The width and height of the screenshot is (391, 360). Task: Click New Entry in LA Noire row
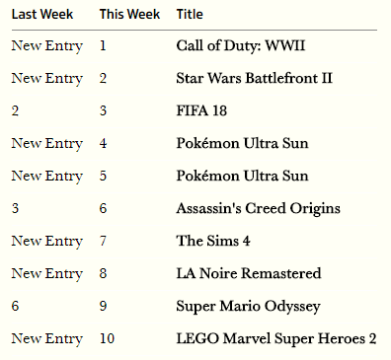47,274
